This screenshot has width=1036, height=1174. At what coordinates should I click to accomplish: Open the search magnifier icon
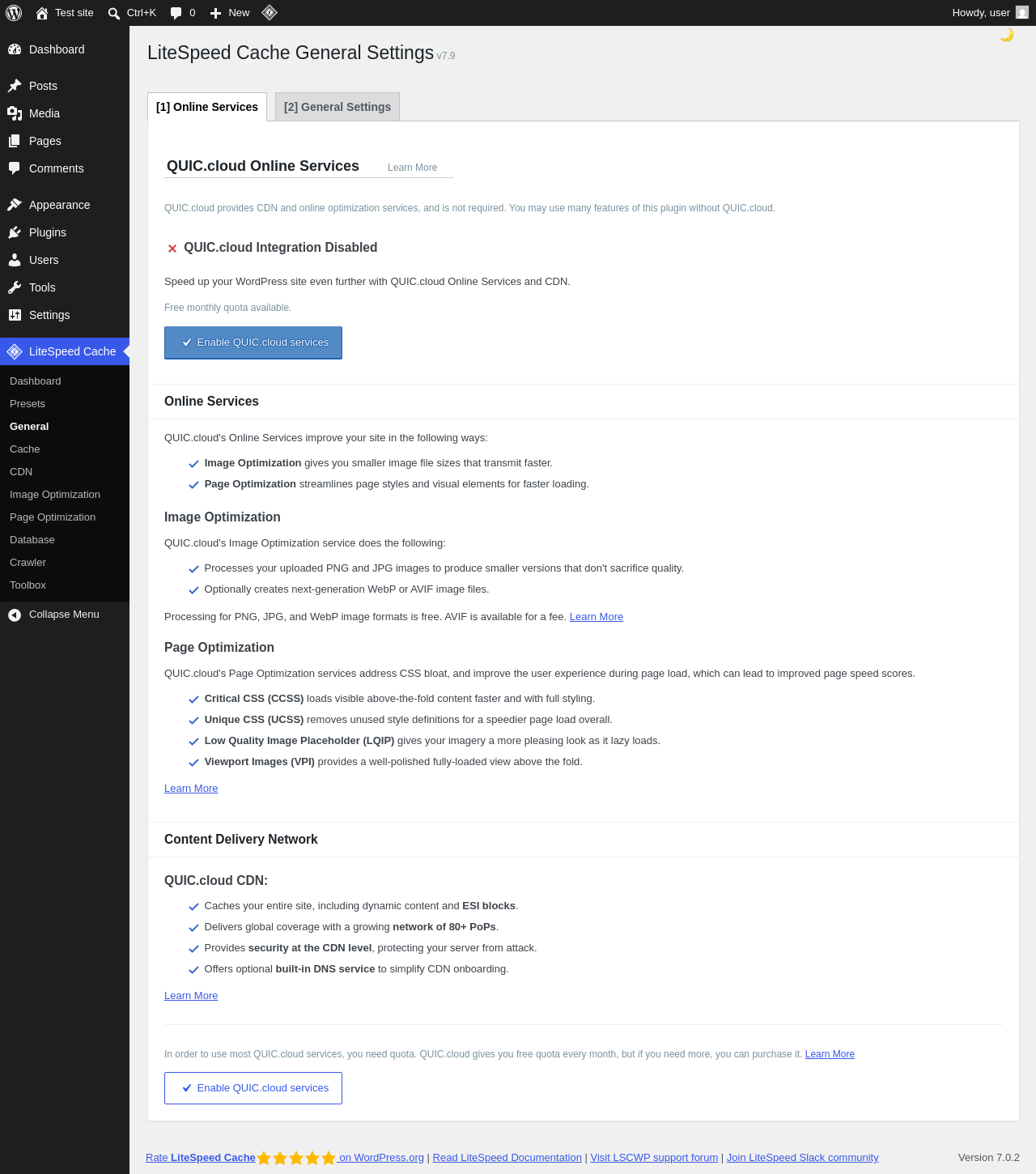tap(114, 13)
